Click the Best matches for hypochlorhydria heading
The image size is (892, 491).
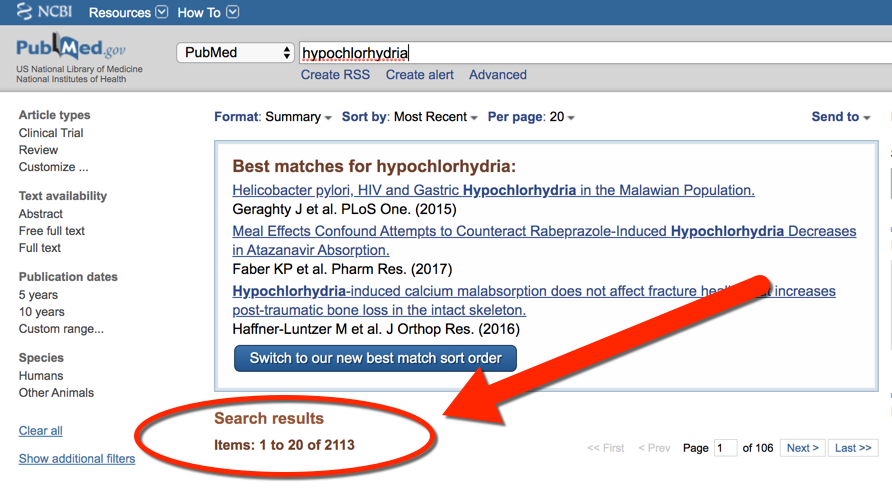374,166
